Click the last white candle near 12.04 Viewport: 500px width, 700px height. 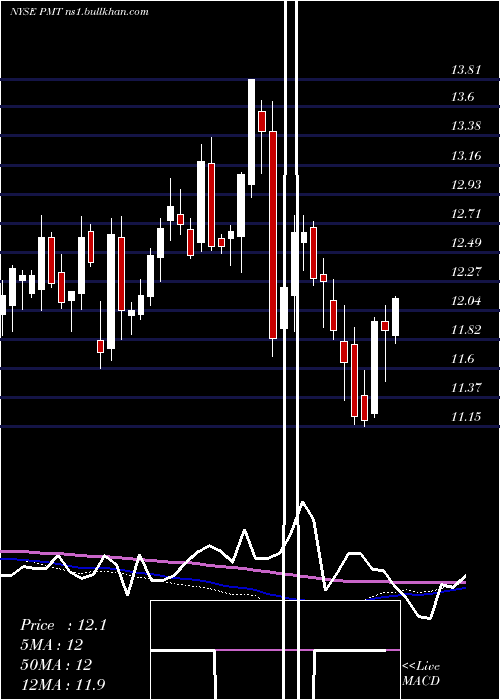(396, 319)
